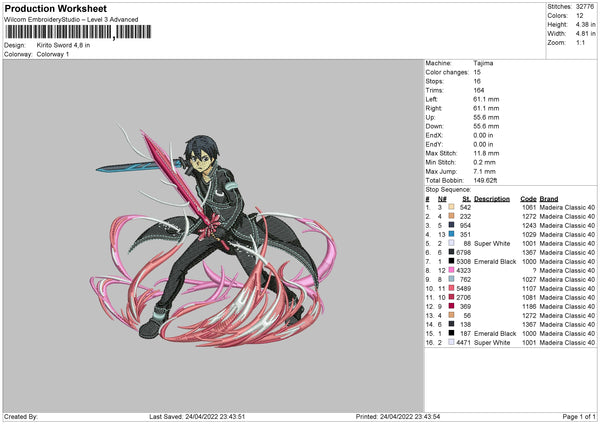600x424 pixels.
Task: Click the color swatch in stop row 1
Action: click(x=452, y=207)
